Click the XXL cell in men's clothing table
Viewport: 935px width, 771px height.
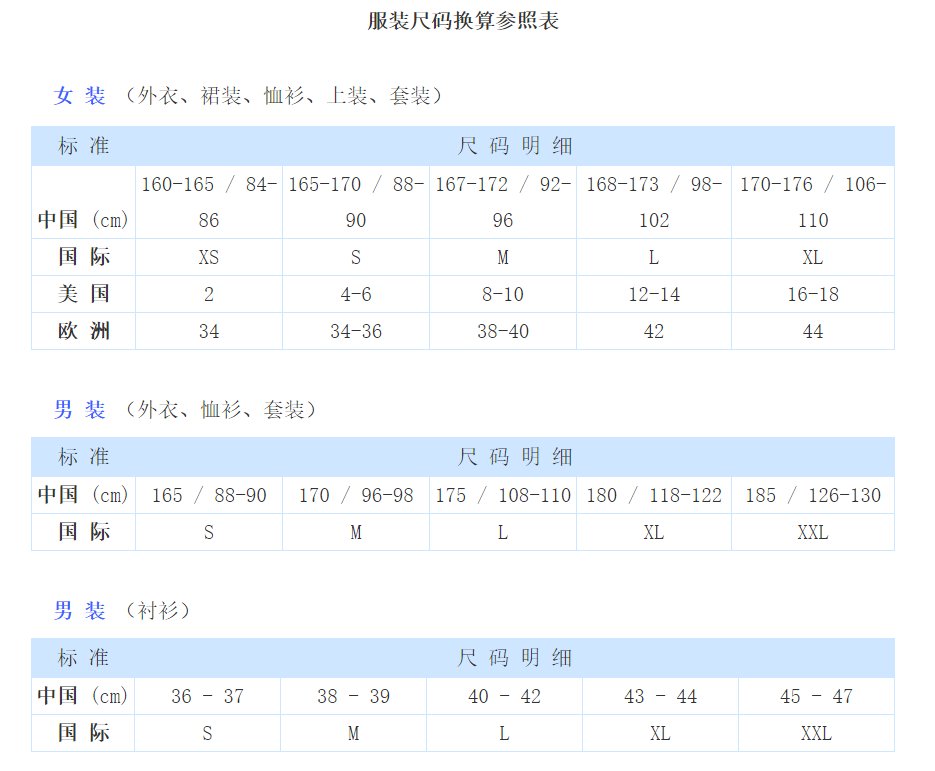[x=813, y=532]
